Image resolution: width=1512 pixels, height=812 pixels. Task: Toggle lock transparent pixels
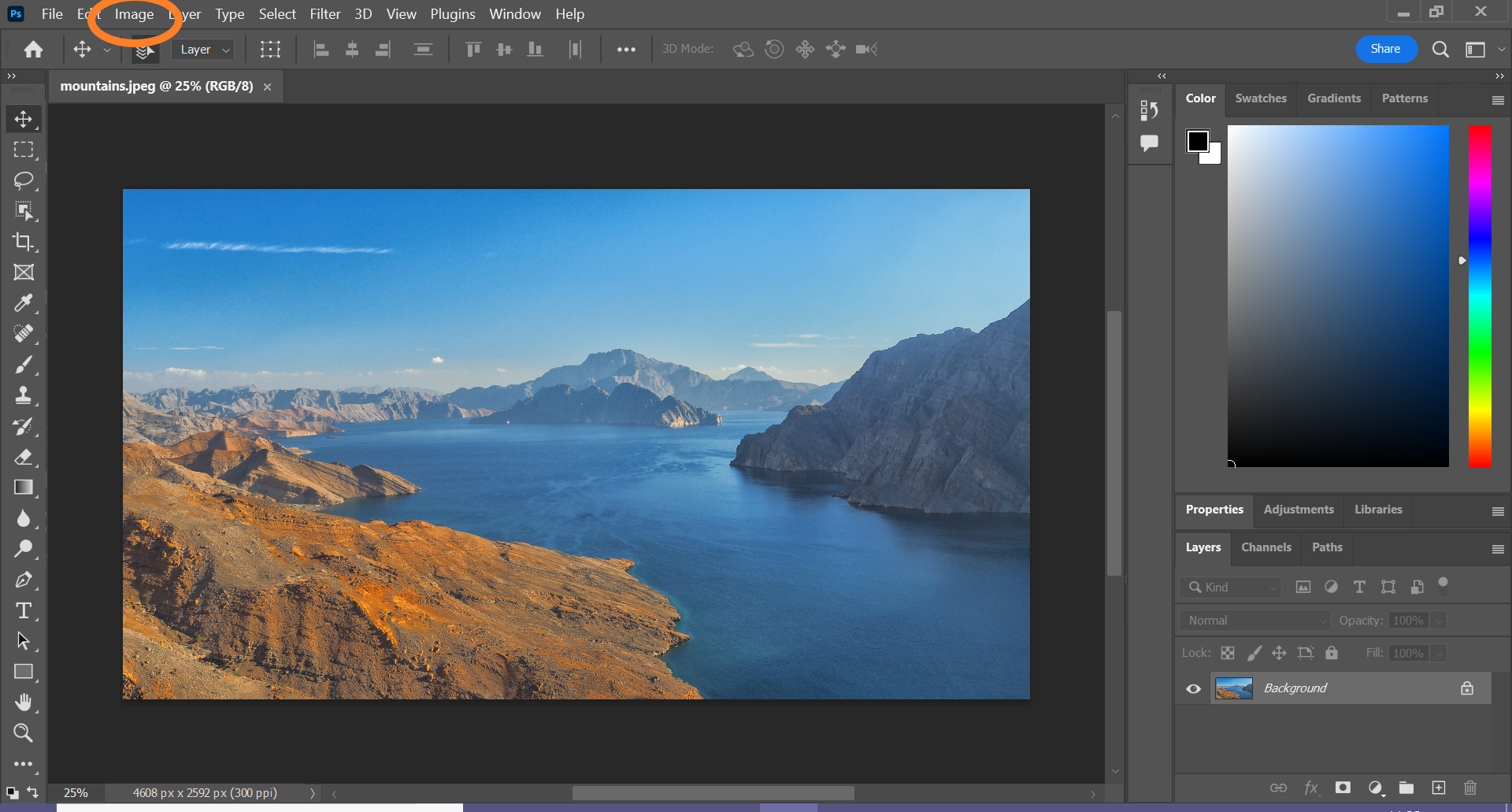1228,653
